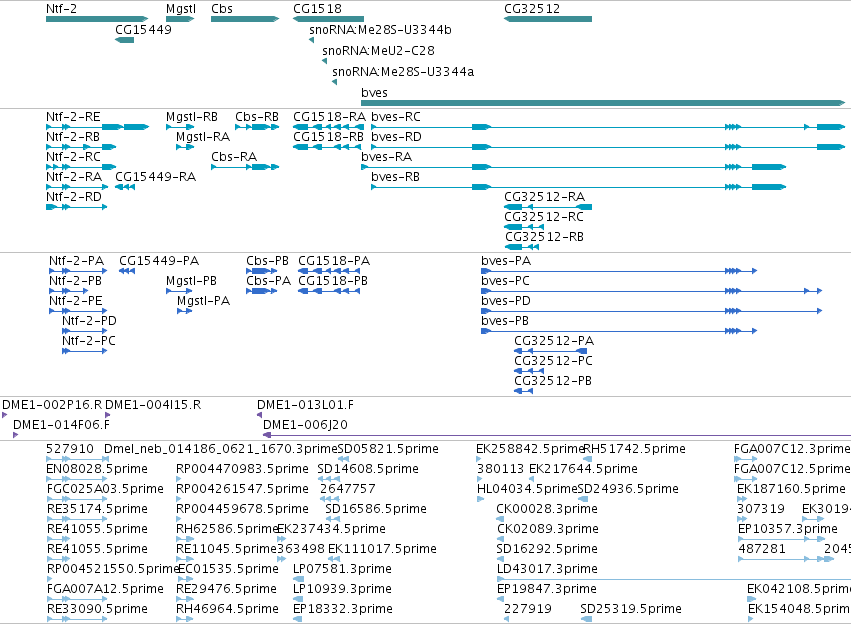Open the Ntf-2-PC protein feature
851x624 pixels.
(85, 351)
